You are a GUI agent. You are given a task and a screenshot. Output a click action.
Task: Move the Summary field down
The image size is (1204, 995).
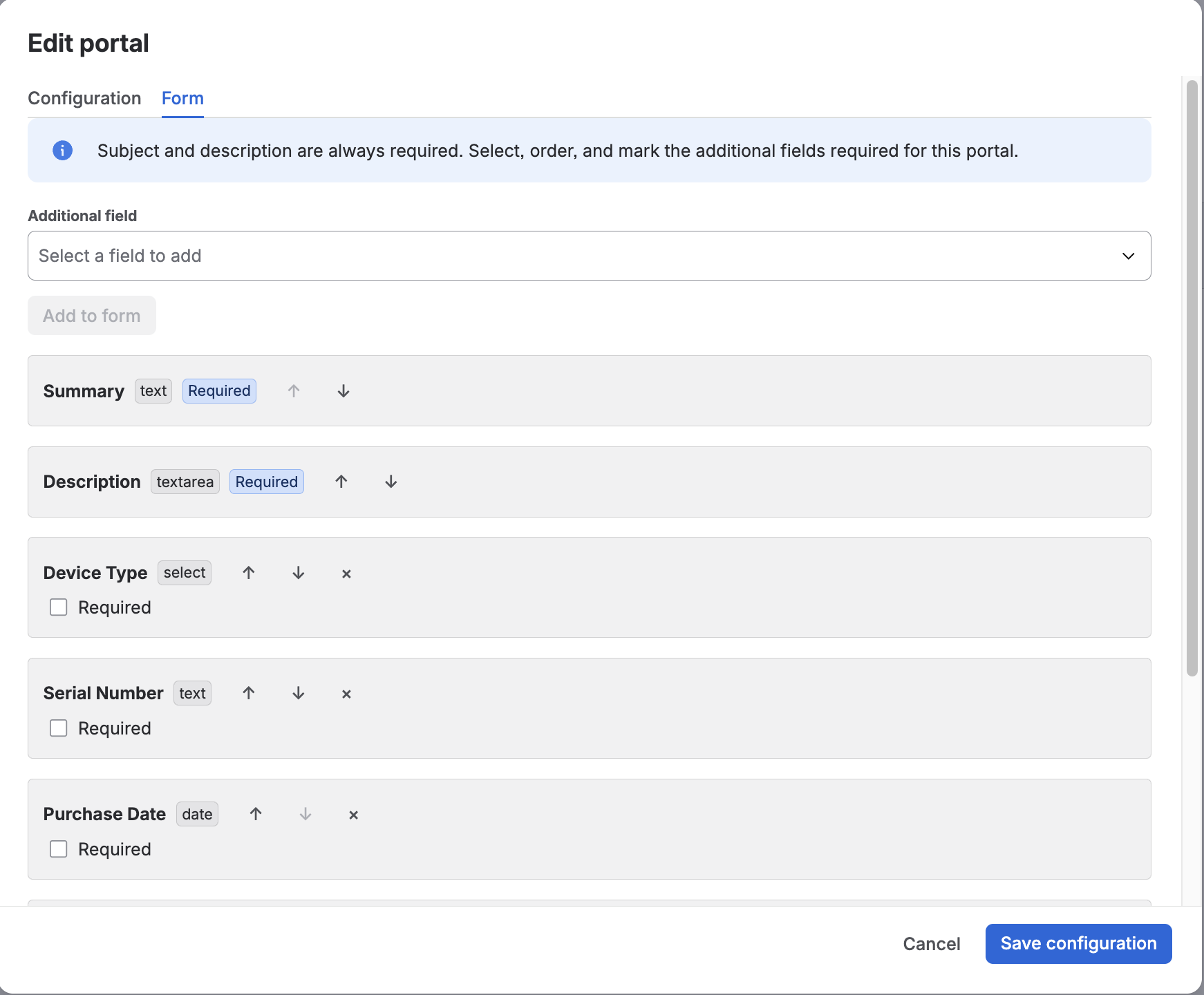point(344,391)
